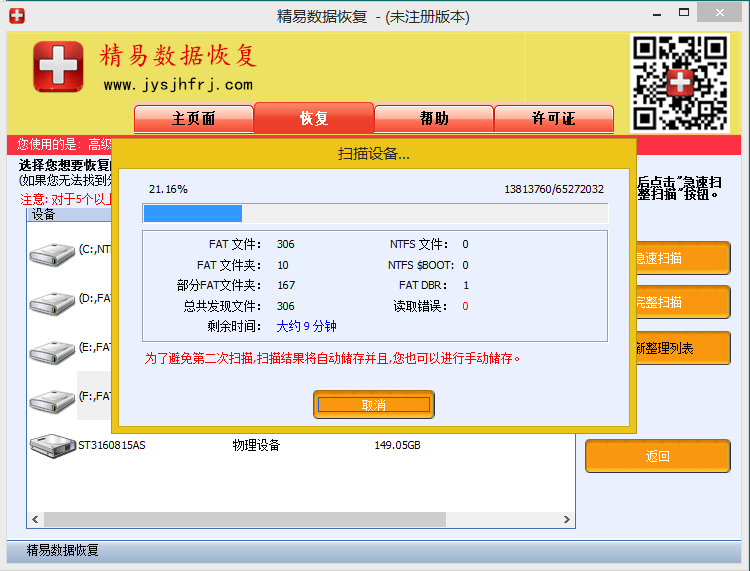
Task: Click the FAT DBR value 1
Action: (466, 286)
